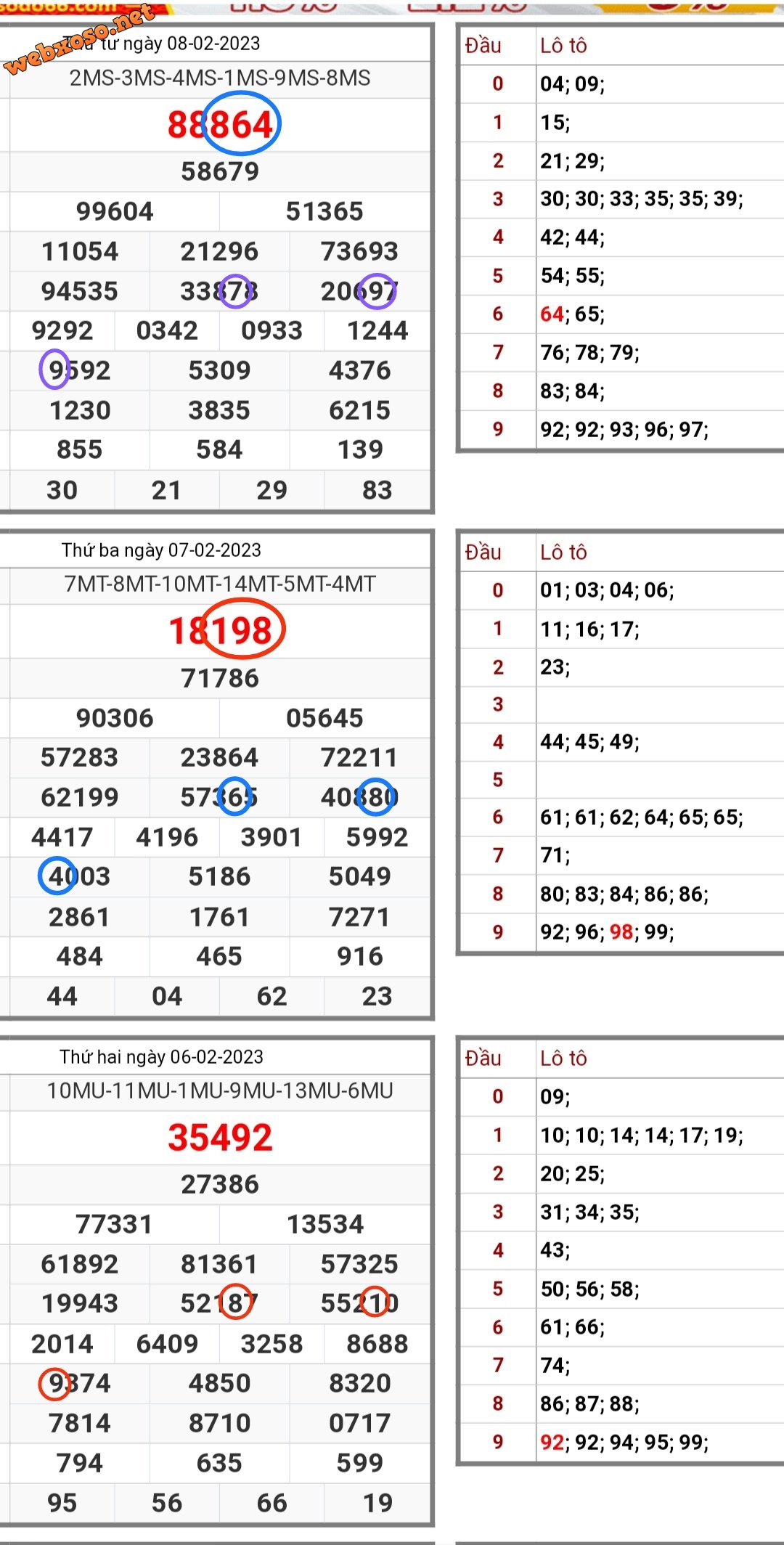Viewport: 784px width, 1545px height.
Task: Click the number 81361
Action: (x=219, y=1264)
